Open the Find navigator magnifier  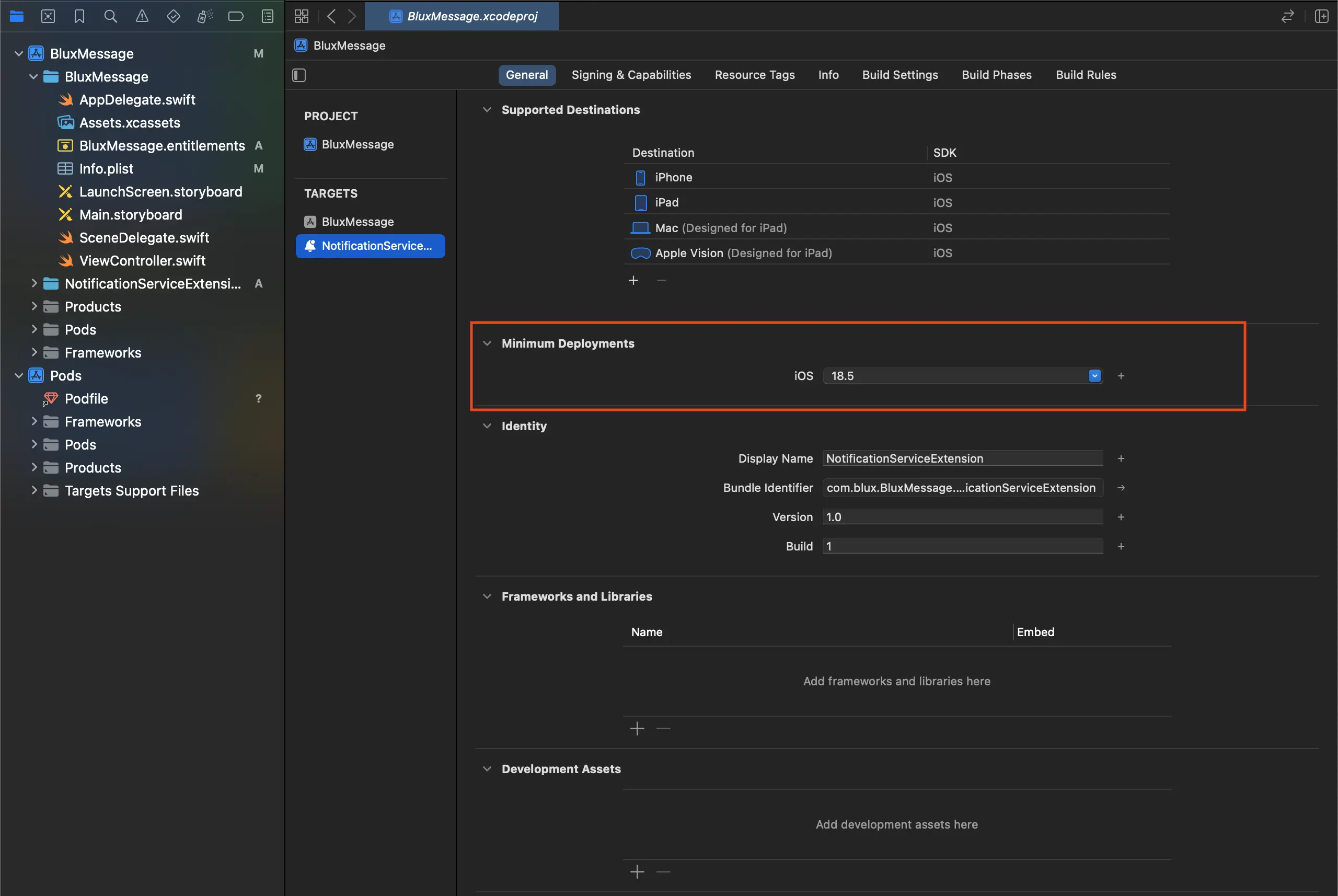110,16
